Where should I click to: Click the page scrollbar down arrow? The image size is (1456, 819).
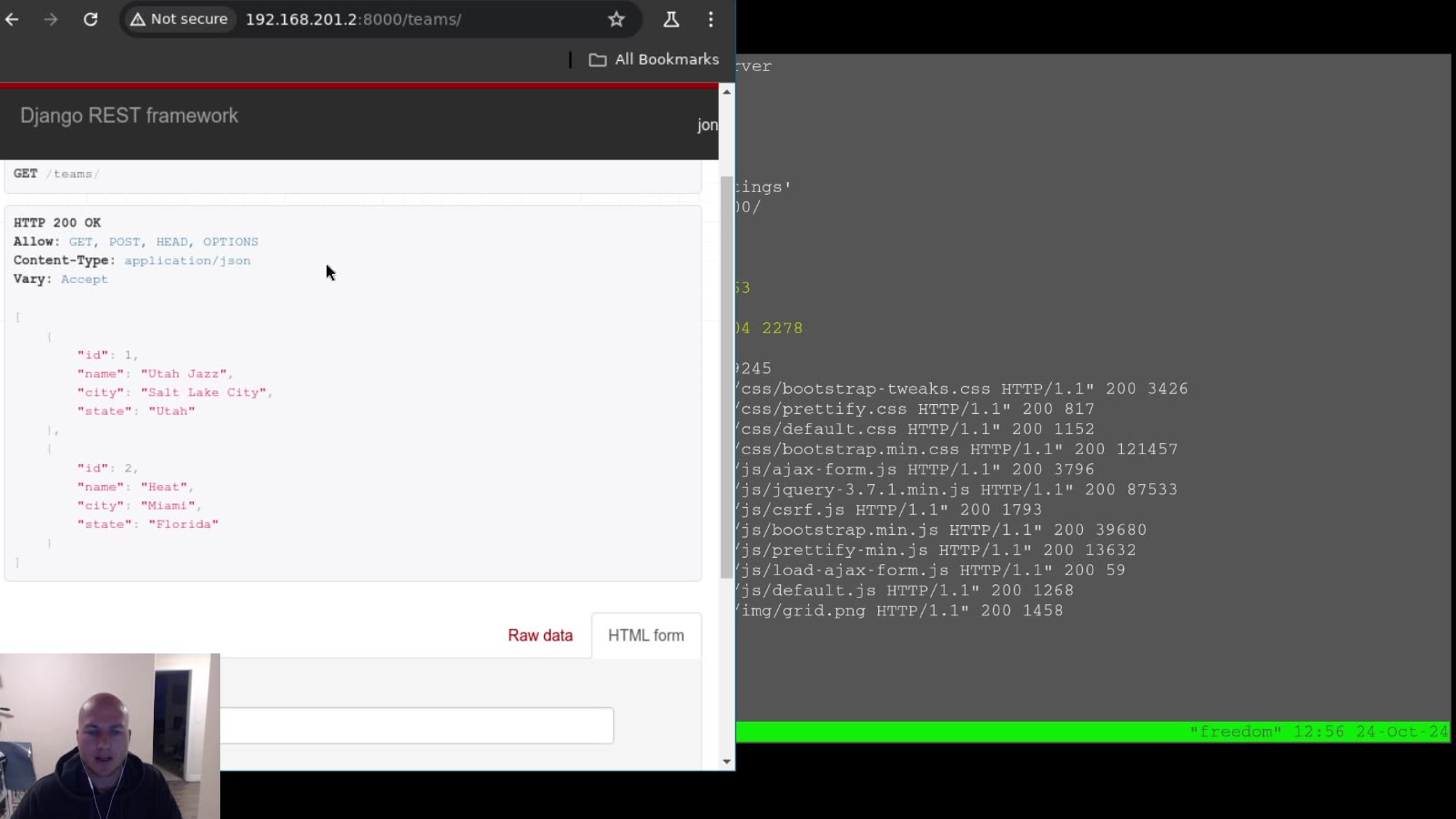tap(726, 761)
